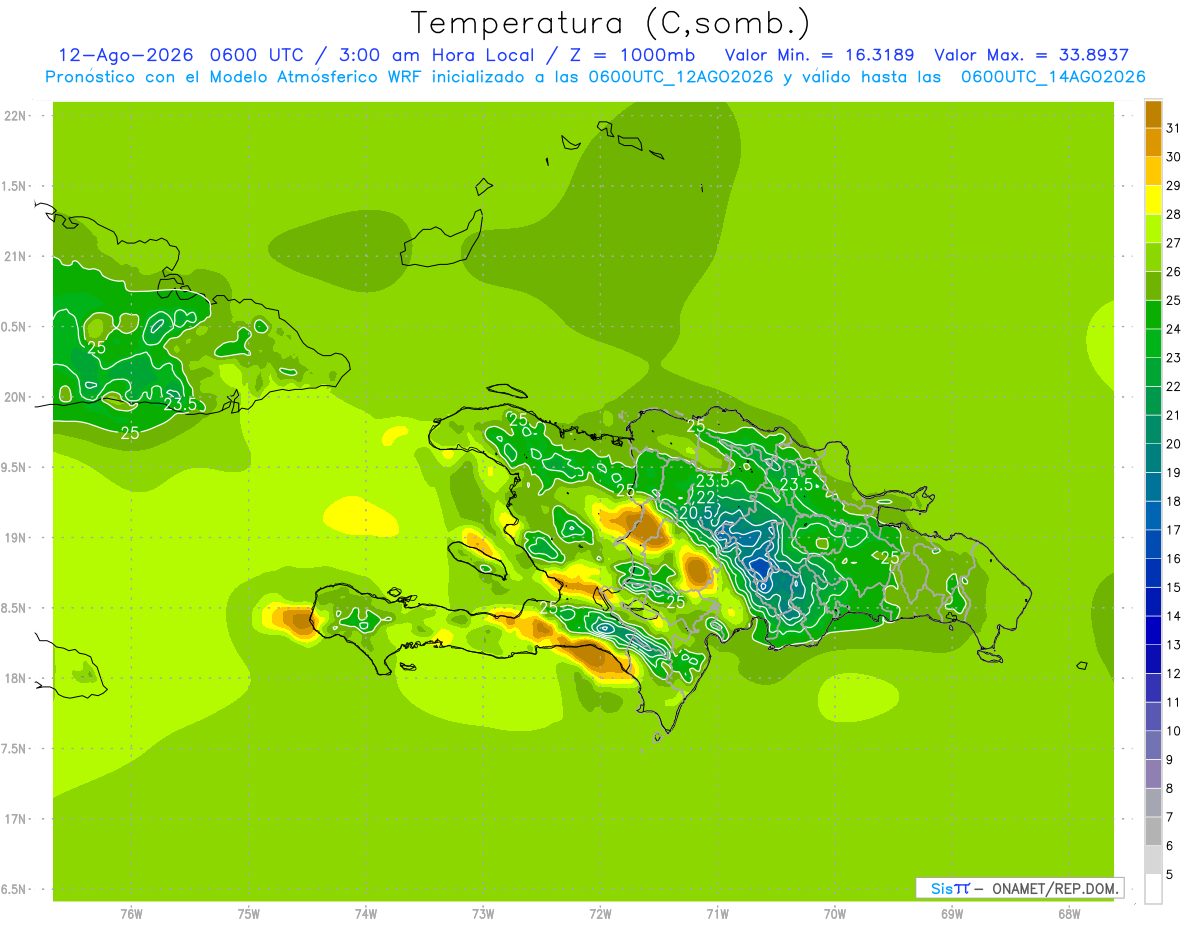Click the '70W' longitude axis label

point(835,914)
